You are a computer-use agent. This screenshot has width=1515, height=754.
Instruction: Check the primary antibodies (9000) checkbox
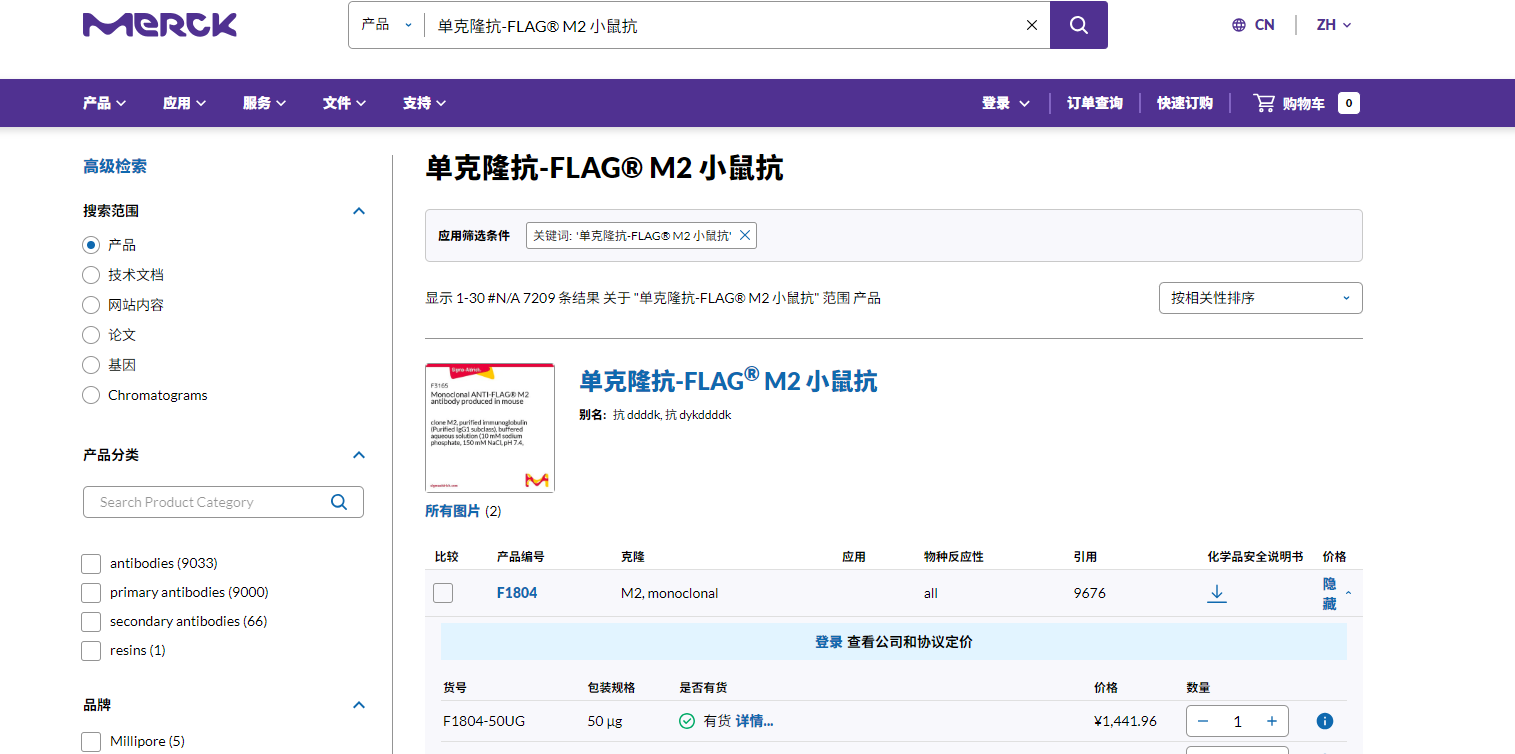point(91,592)
